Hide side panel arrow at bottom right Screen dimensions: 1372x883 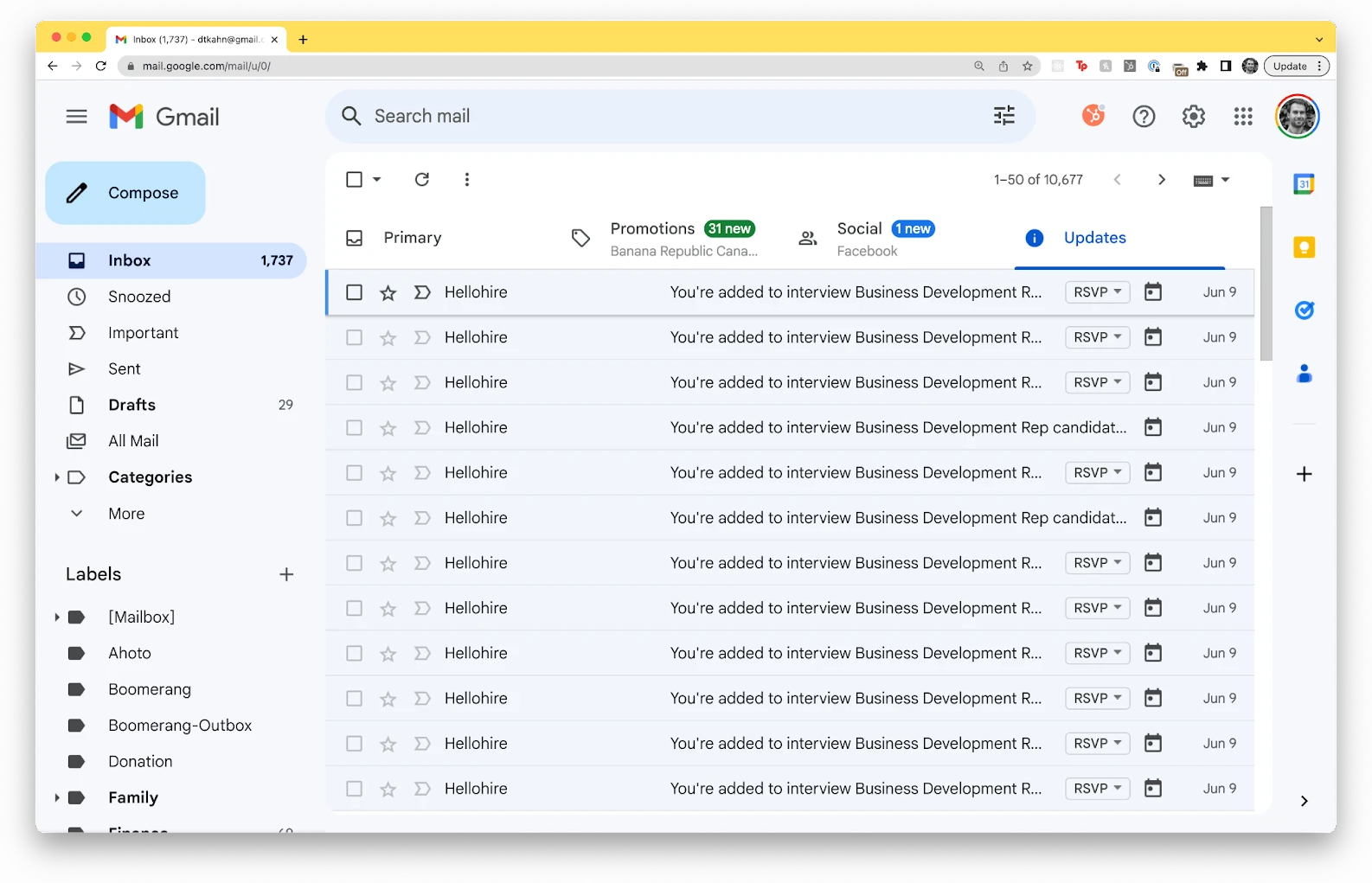(x=1304, y=801)
